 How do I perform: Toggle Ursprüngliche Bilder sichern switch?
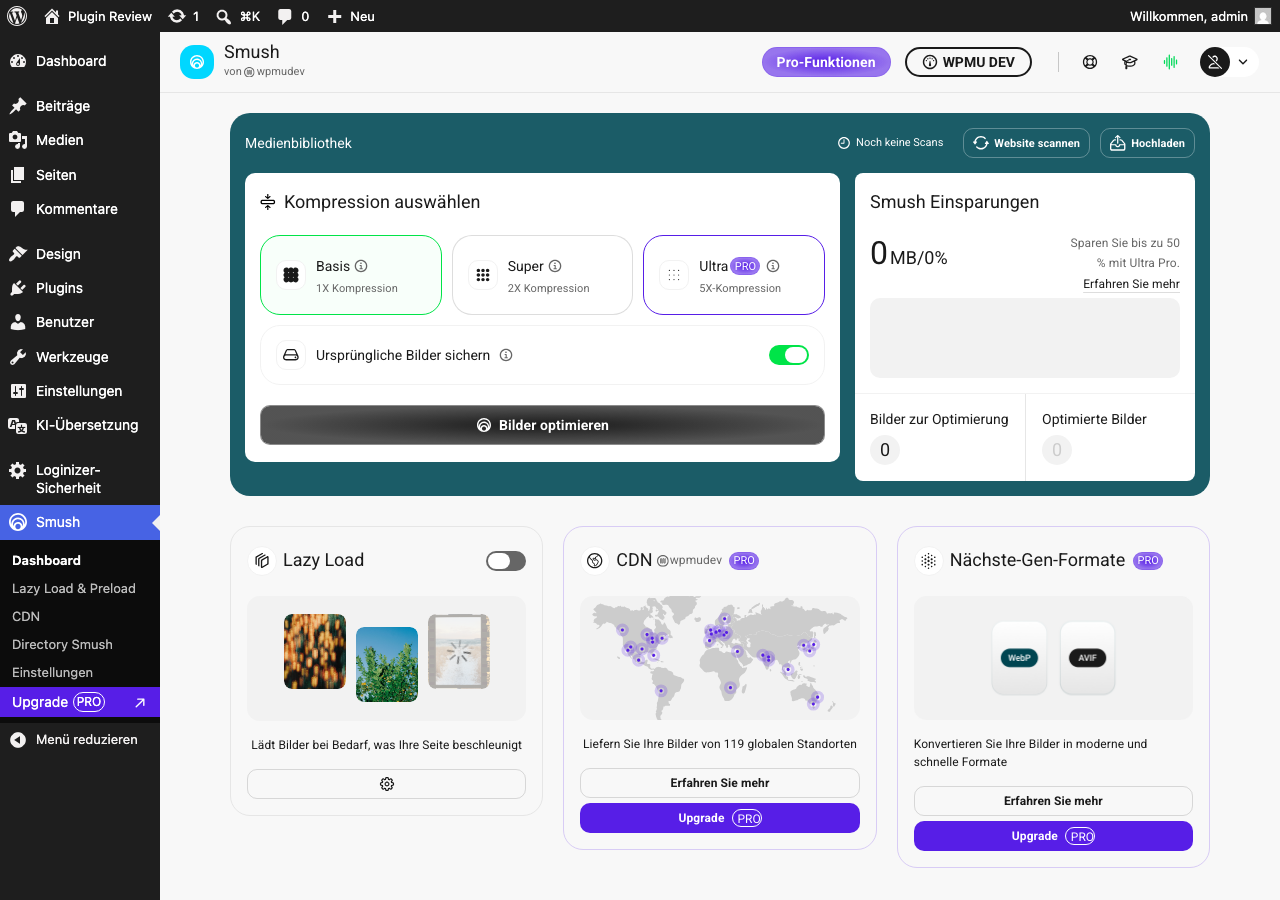pos(789,355)
